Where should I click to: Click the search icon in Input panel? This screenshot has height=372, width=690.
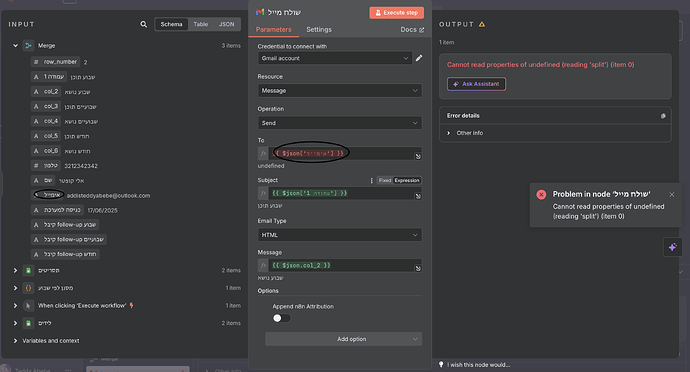pos(143,24)
